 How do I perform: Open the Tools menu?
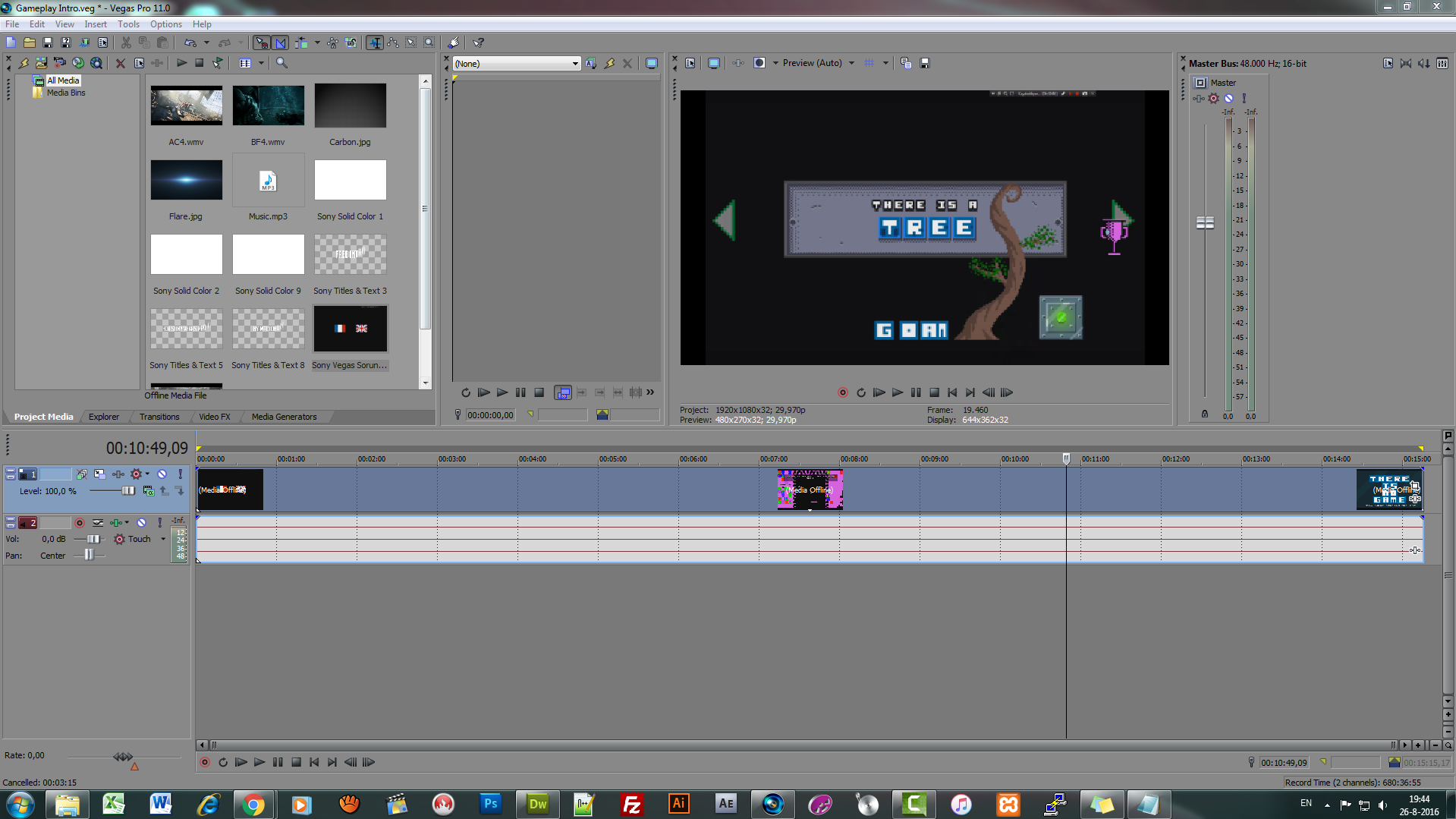pos(128,24)
